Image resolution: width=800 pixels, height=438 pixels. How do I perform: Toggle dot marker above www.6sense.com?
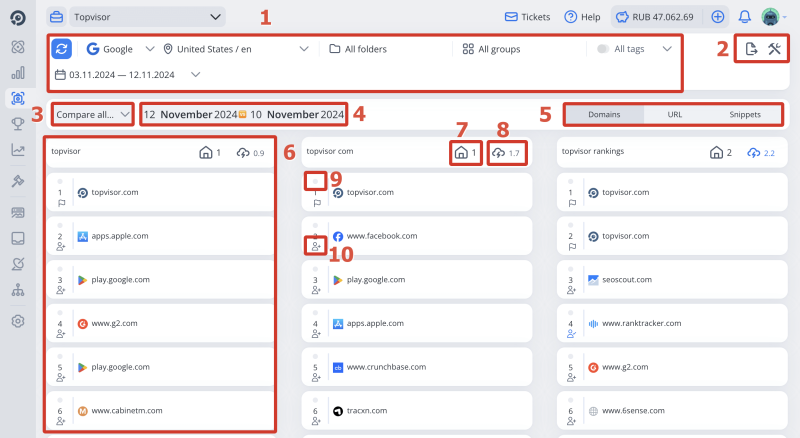click(570, 400)
